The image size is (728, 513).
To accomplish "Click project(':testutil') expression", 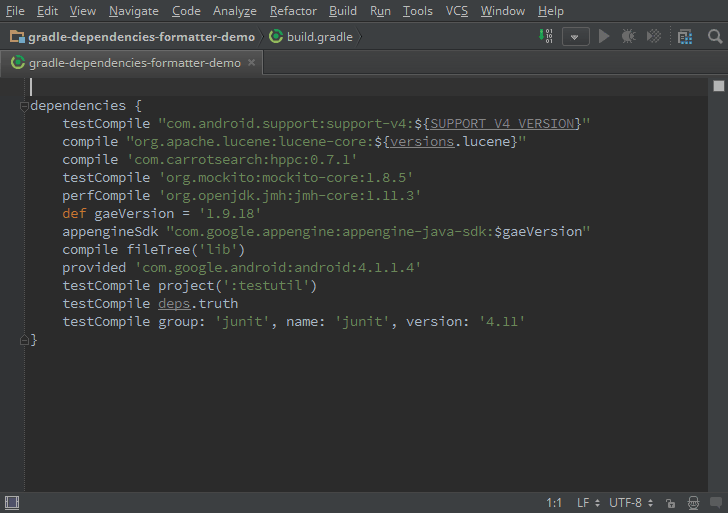I will click(237, 286).
